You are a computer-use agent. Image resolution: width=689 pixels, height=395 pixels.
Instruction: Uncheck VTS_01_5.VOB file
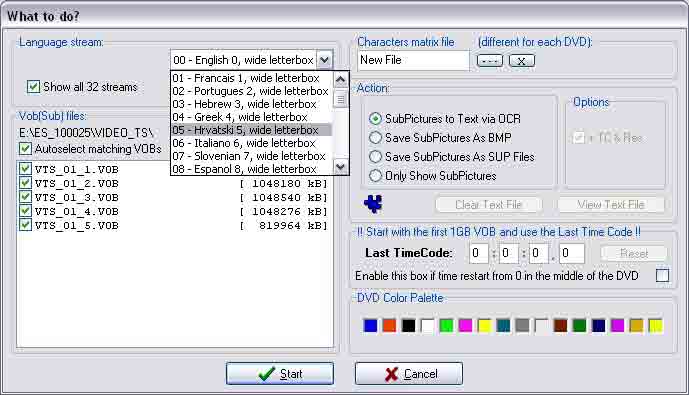coord(25,225)
